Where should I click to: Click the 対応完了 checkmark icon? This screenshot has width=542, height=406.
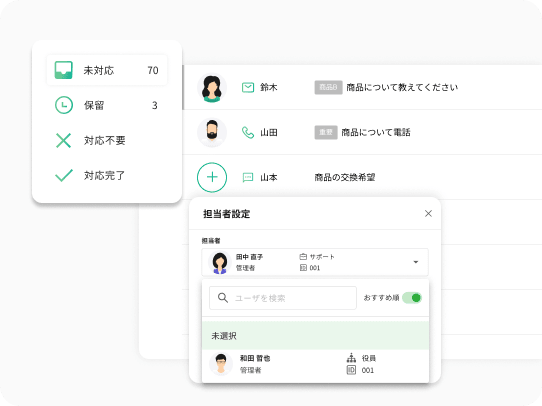point(64,175)
